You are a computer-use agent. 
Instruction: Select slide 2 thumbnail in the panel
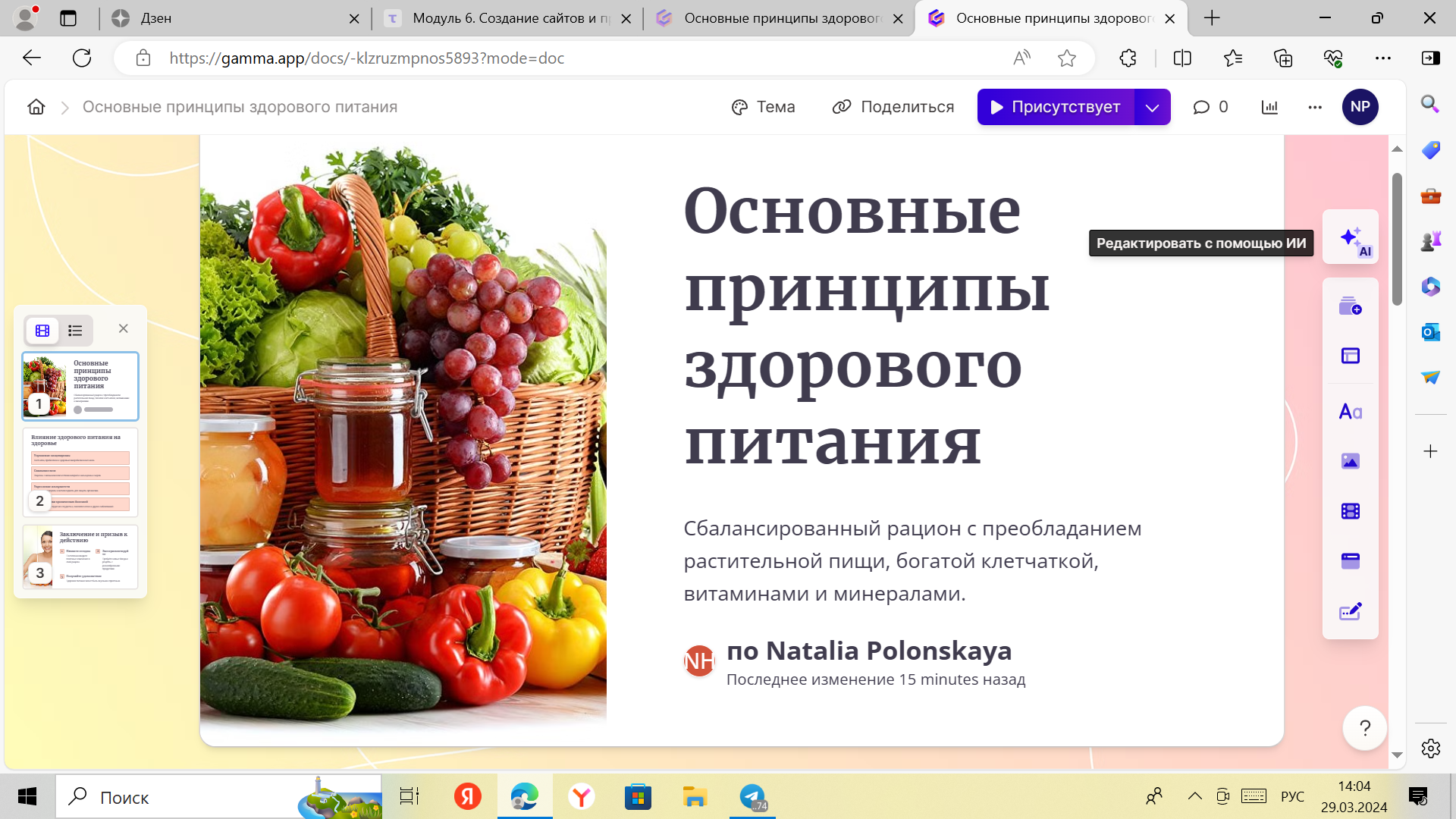click(x=80, y=472)
